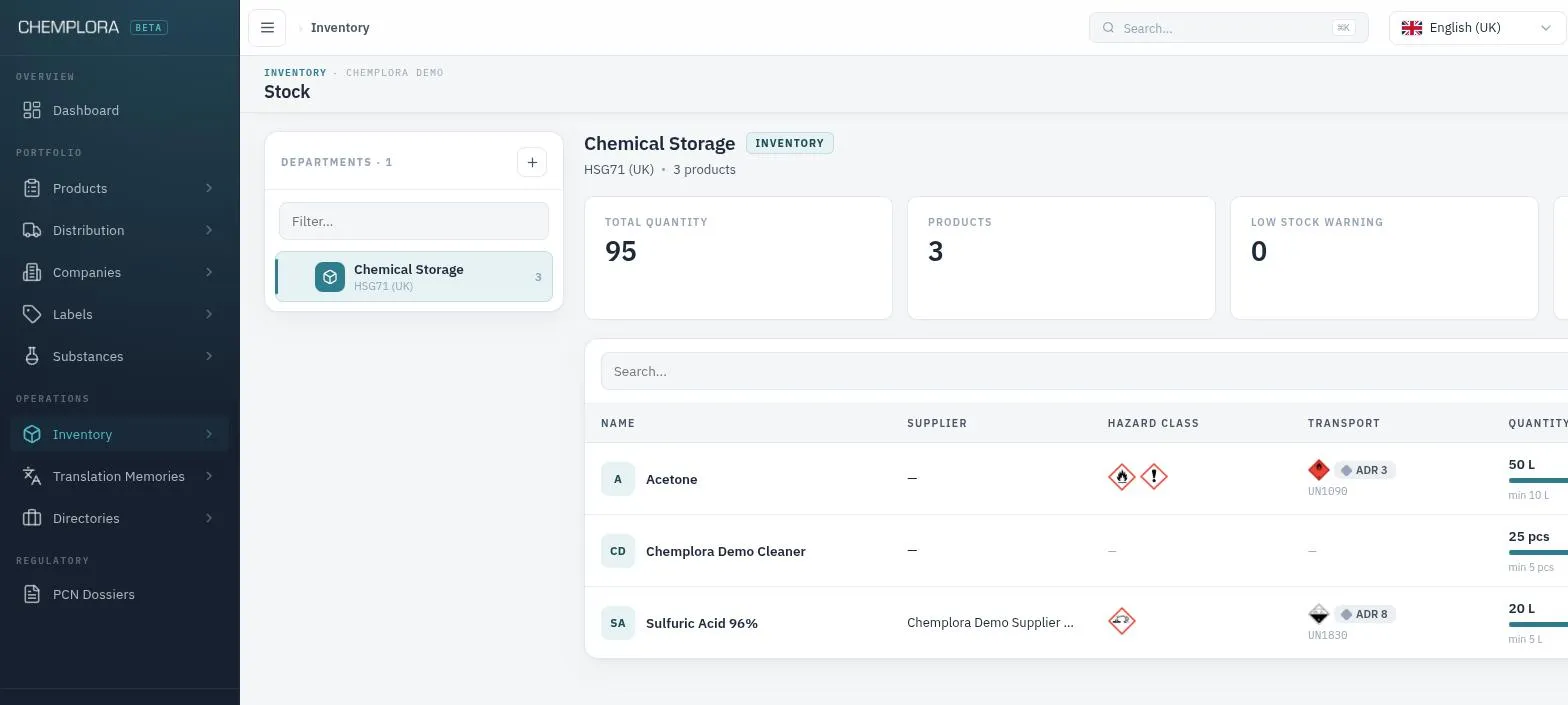Select the Chemical Storage department
The image size is (1568, 705).
pyautogui.click(x=414, y=277)
